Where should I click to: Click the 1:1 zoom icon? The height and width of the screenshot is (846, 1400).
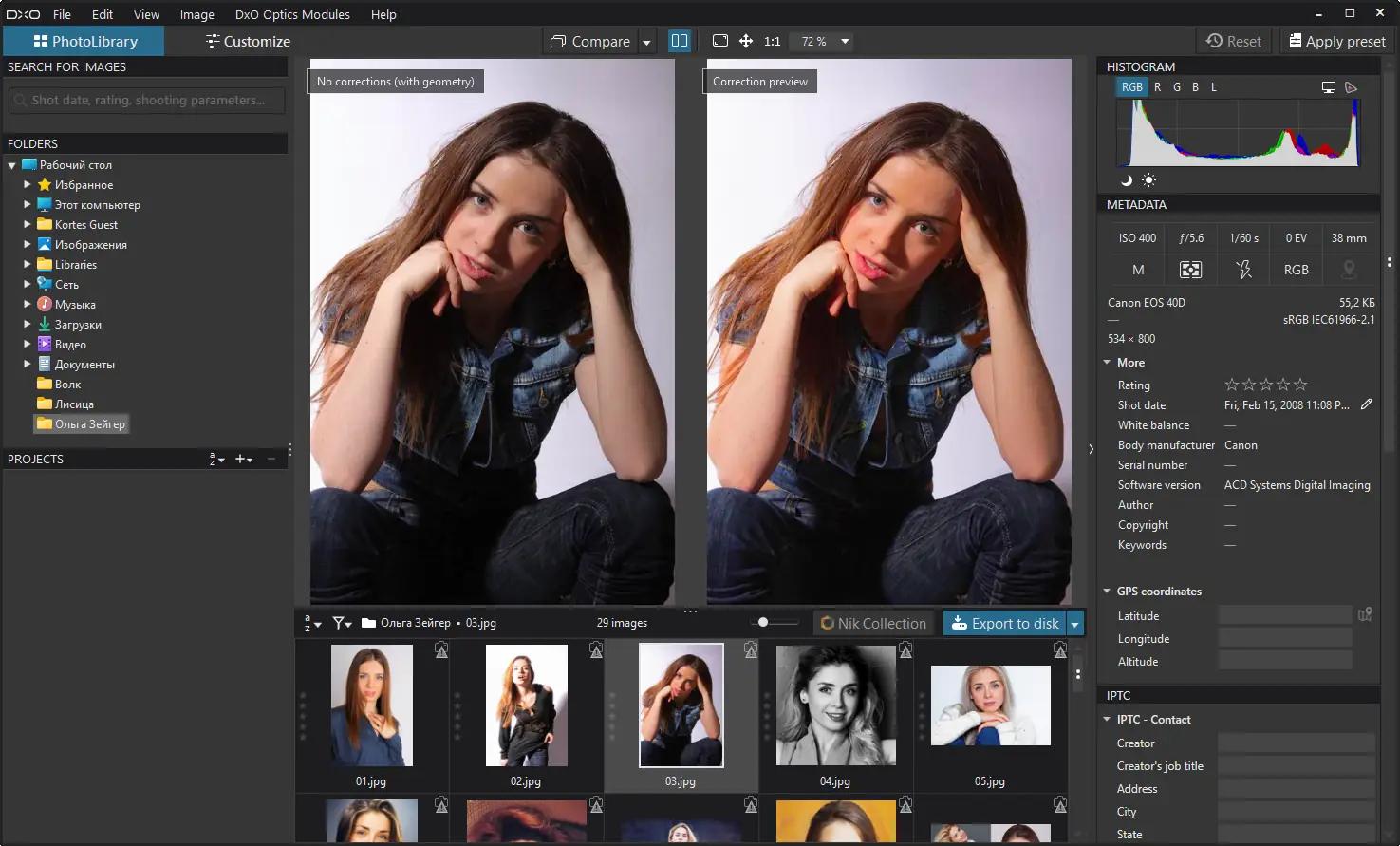(x=771, y=40)
